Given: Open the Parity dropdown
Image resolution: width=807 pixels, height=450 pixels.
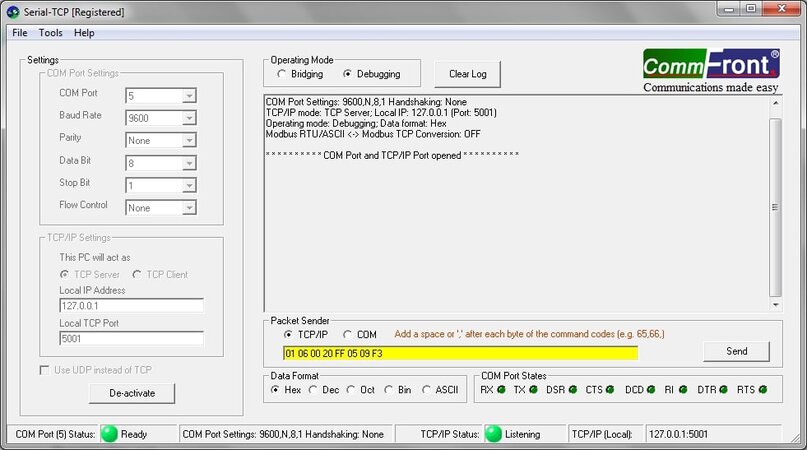Looking at the screenshot, I should tap(189, 141).
